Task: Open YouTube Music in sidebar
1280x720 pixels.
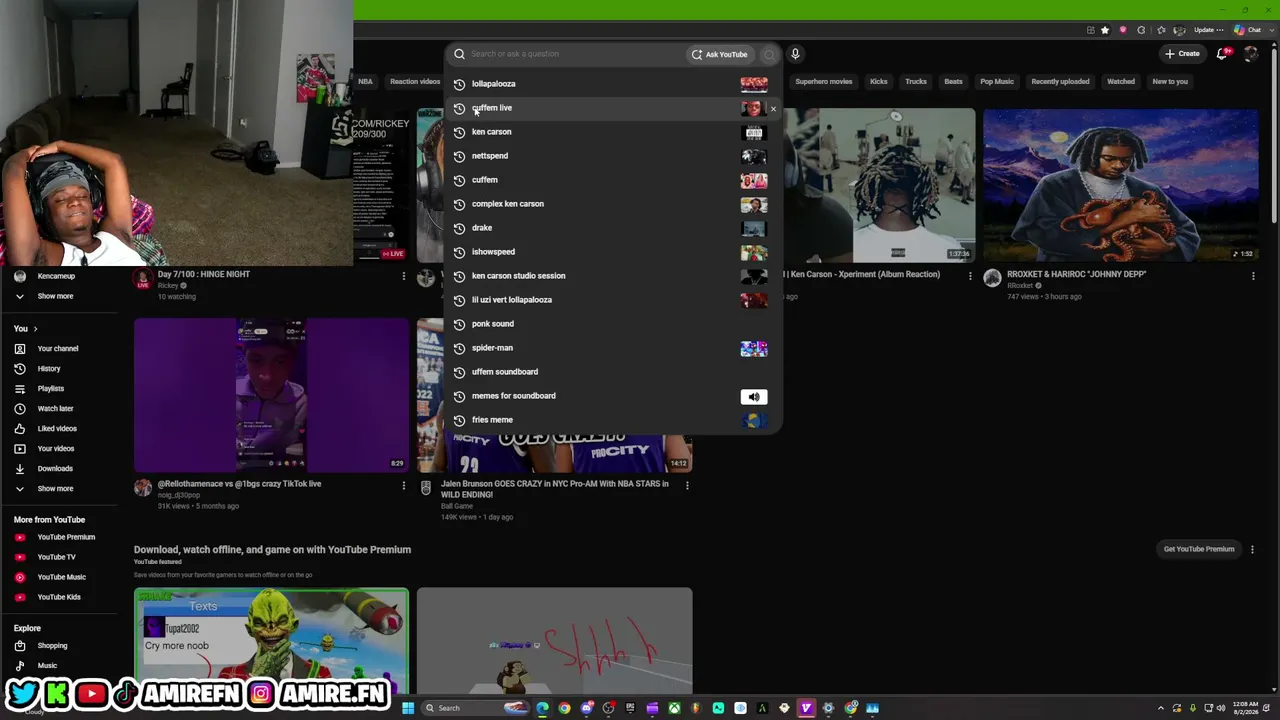Action: 62,577
